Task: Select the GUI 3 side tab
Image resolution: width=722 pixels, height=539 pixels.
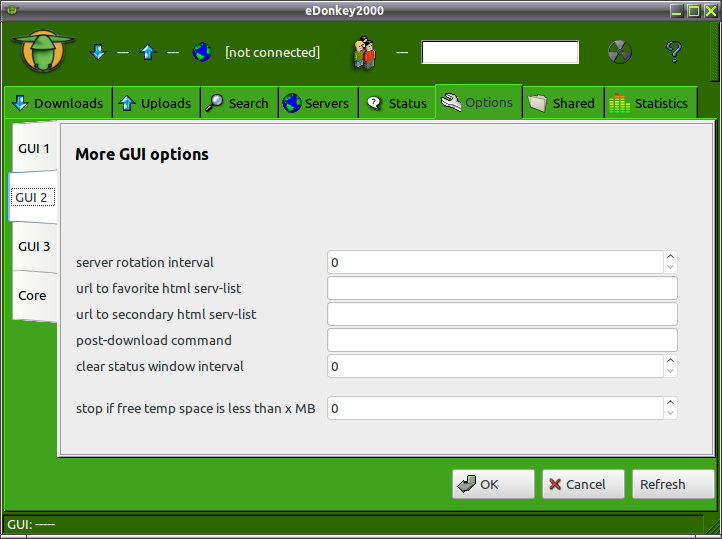Action: [x=34, y=247]
